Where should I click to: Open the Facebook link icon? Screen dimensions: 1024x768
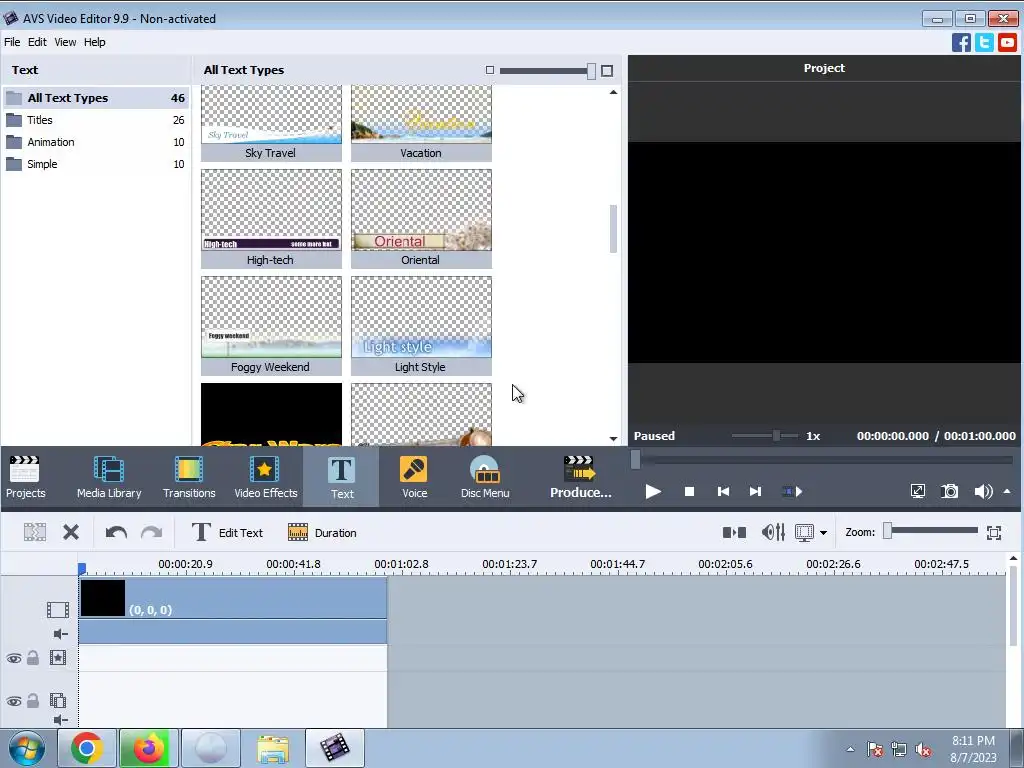pyautogui.click(x=961, y=42)
